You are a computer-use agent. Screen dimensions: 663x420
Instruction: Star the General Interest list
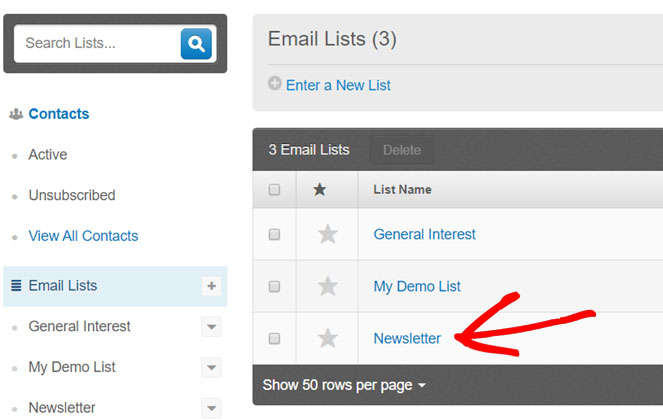[x=327, y=235]
